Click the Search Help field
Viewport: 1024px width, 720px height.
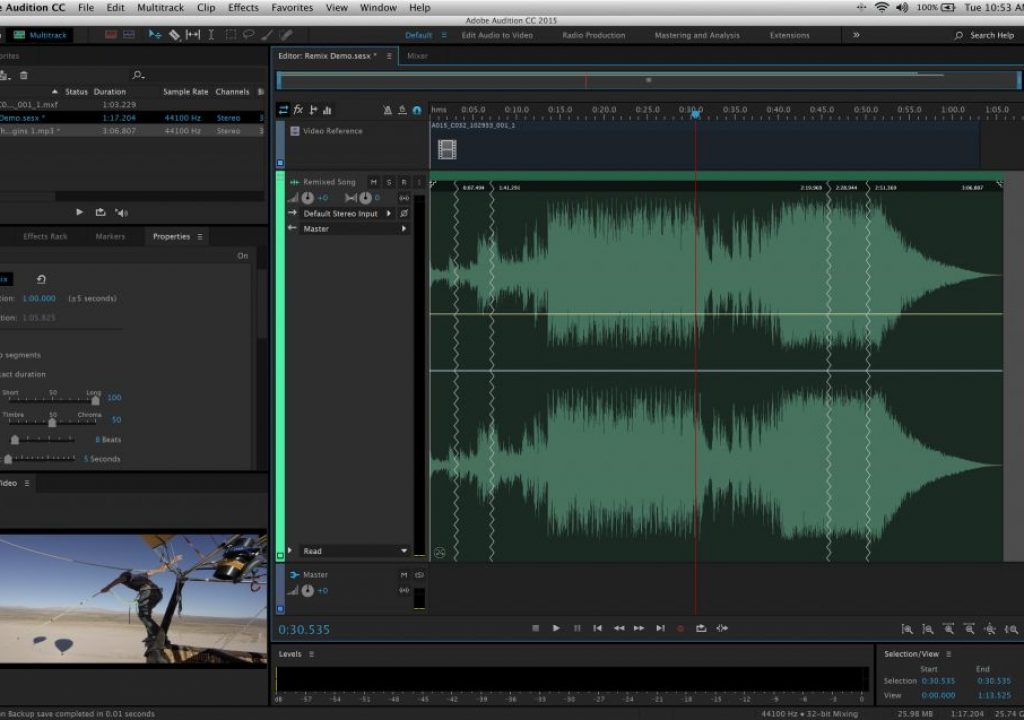(x=984, y=35)
